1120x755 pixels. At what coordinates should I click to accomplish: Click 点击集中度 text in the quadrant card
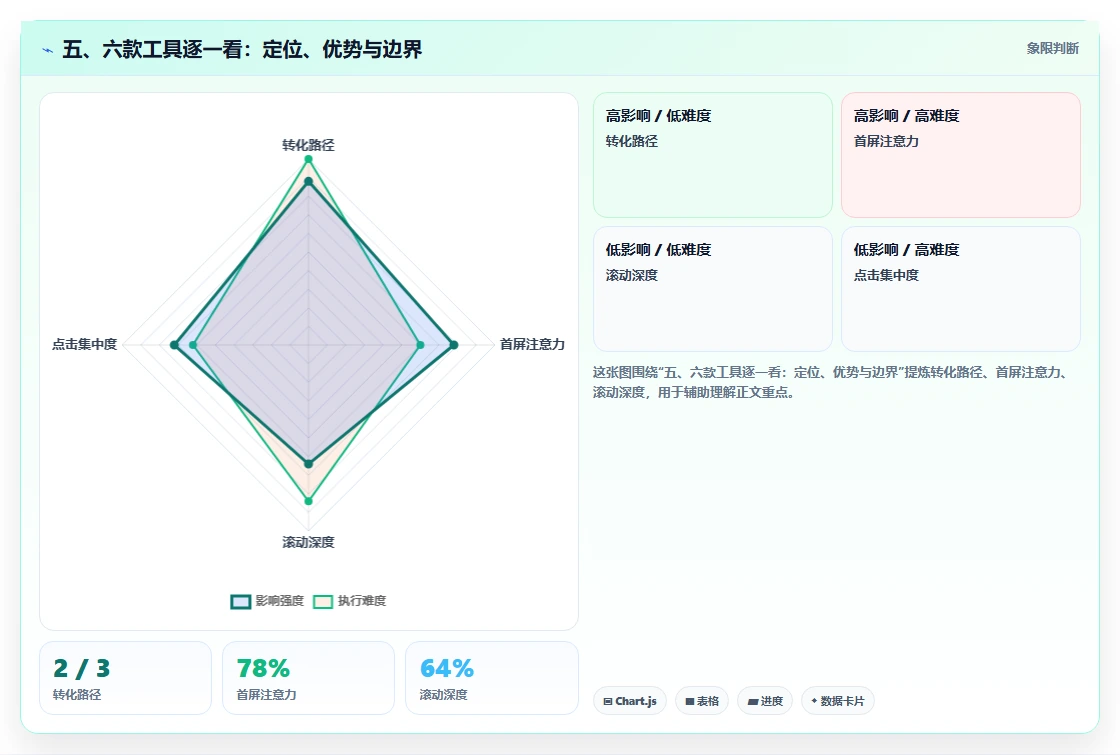[886, 275]
